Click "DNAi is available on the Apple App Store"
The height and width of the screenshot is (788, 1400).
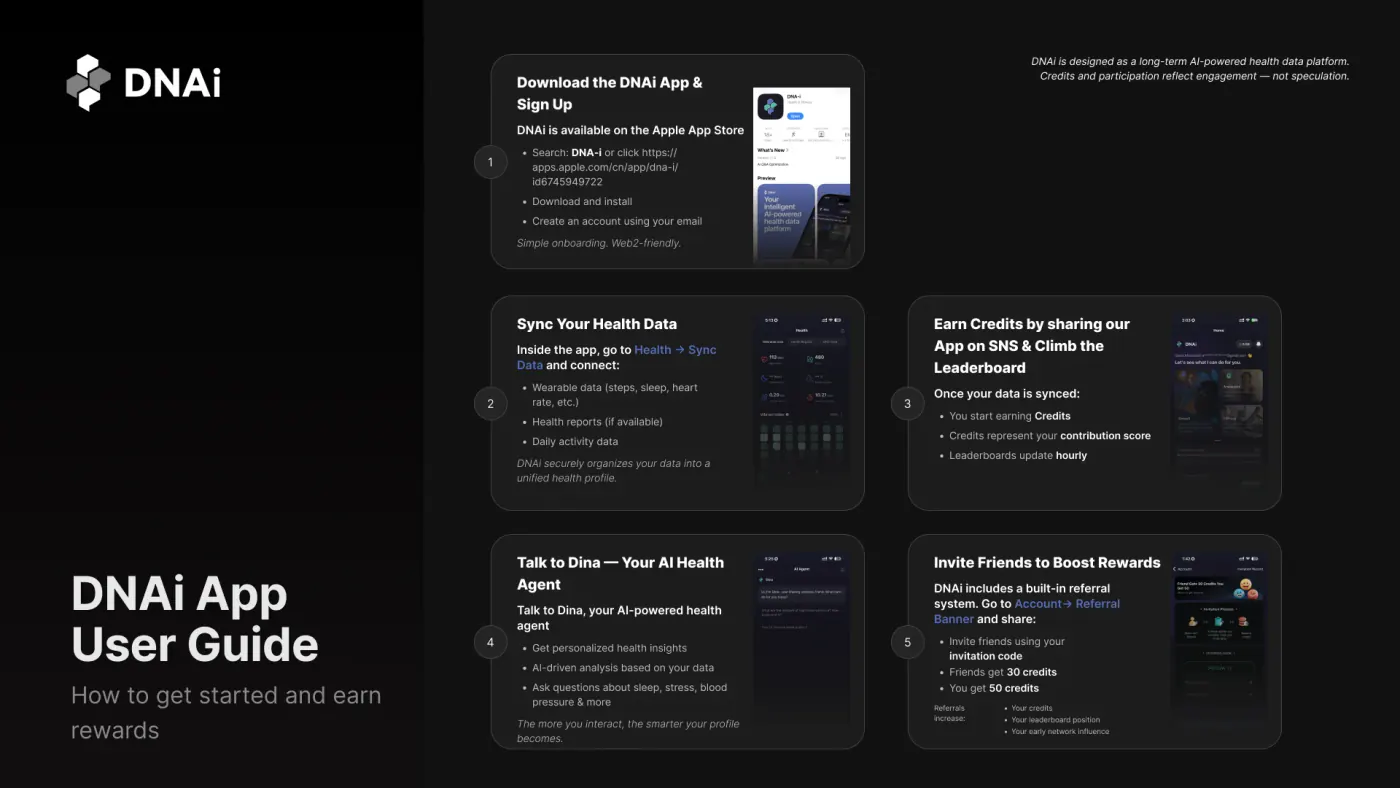630,130
